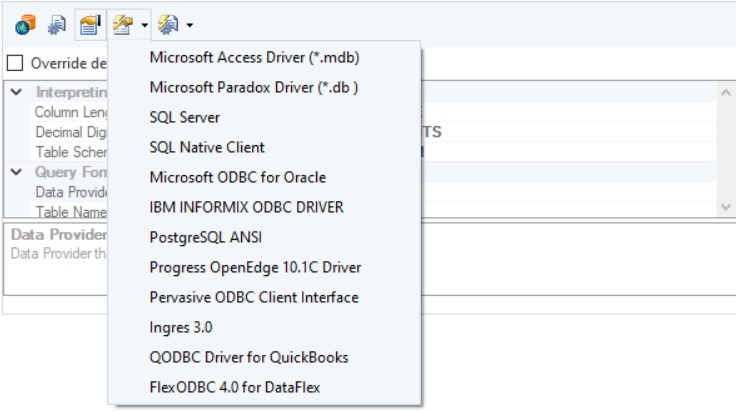Select IBM INFORMIX ODBC DRIVER

[246, 208]
